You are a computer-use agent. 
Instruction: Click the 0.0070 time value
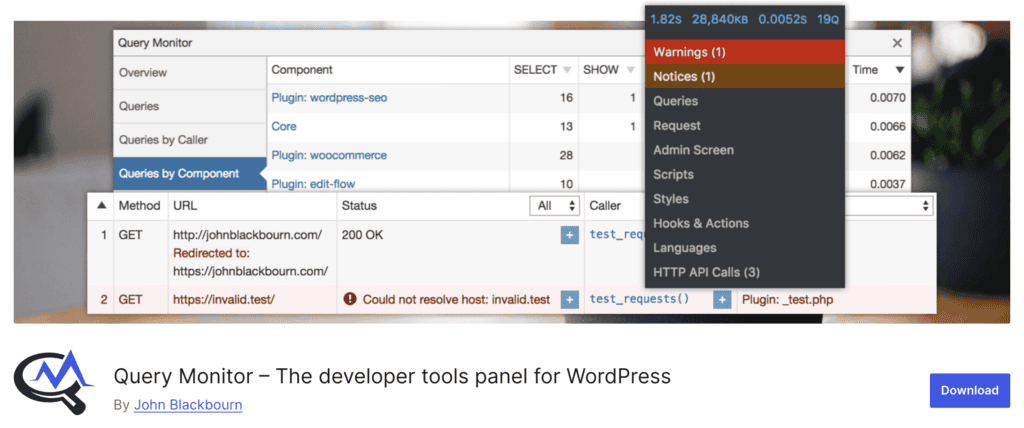[x=888, y=98]
